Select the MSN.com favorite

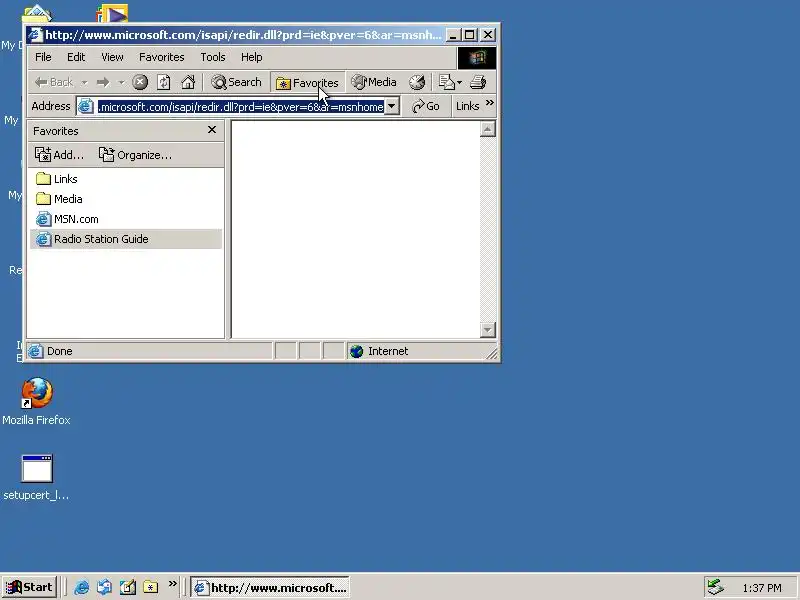click(x=67, y=219)
